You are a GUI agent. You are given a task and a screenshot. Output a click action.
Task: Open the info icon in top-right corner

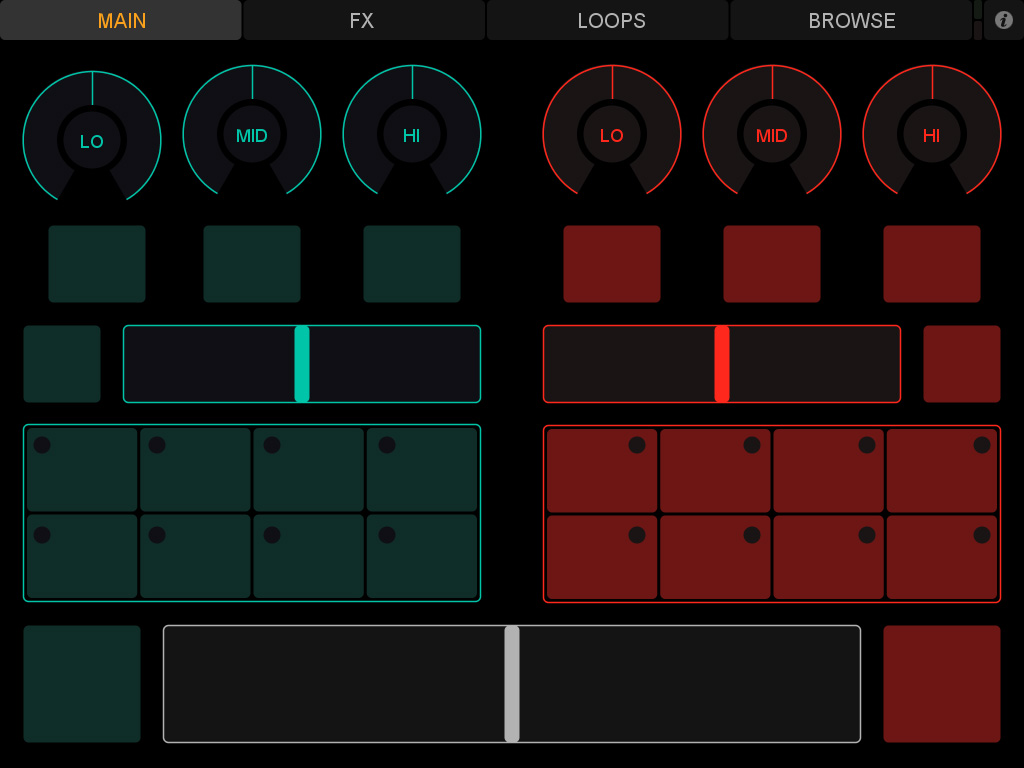(x=1004, y=20)
